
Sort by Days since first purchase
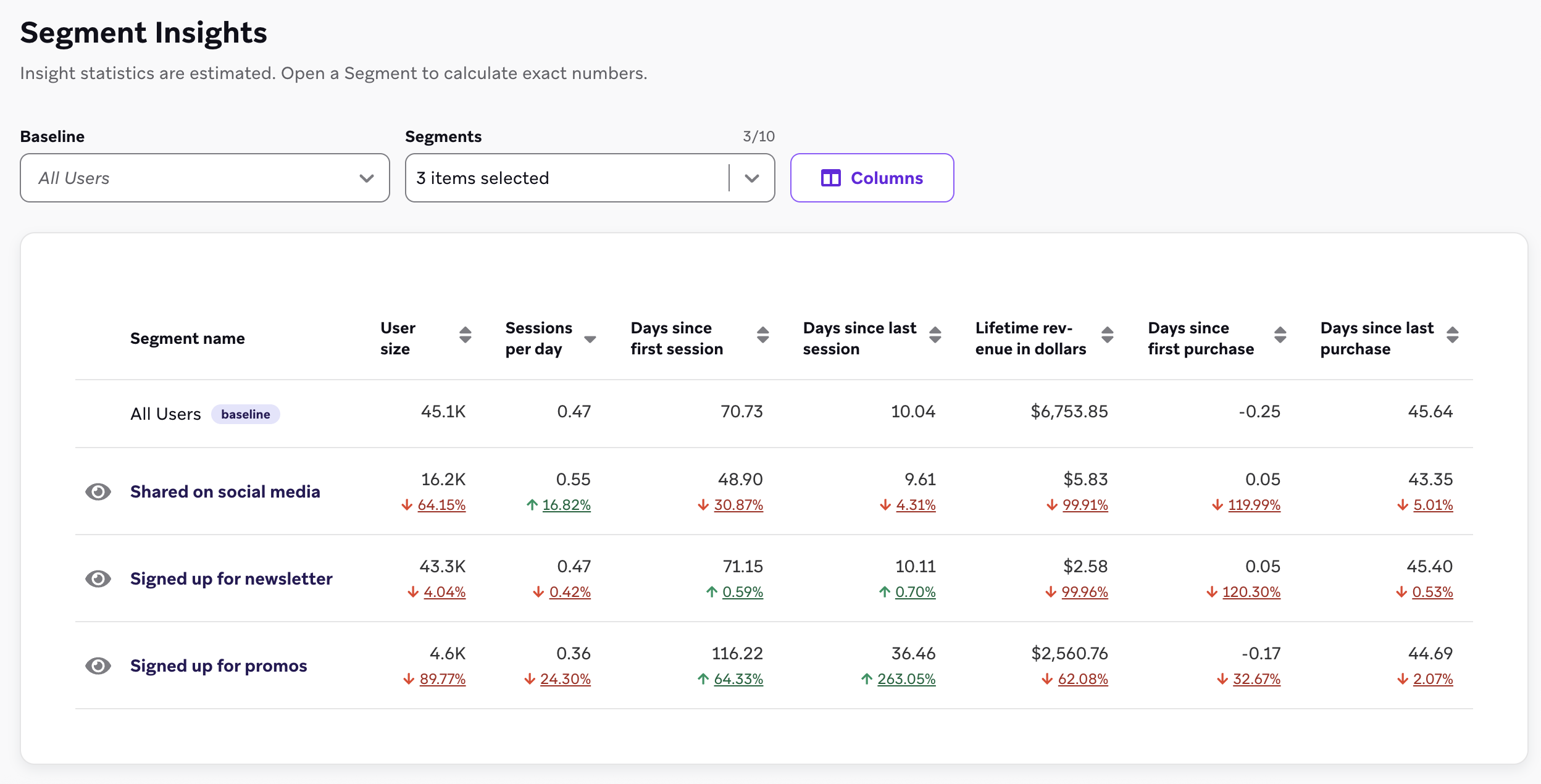click(x=1280, y=335)
